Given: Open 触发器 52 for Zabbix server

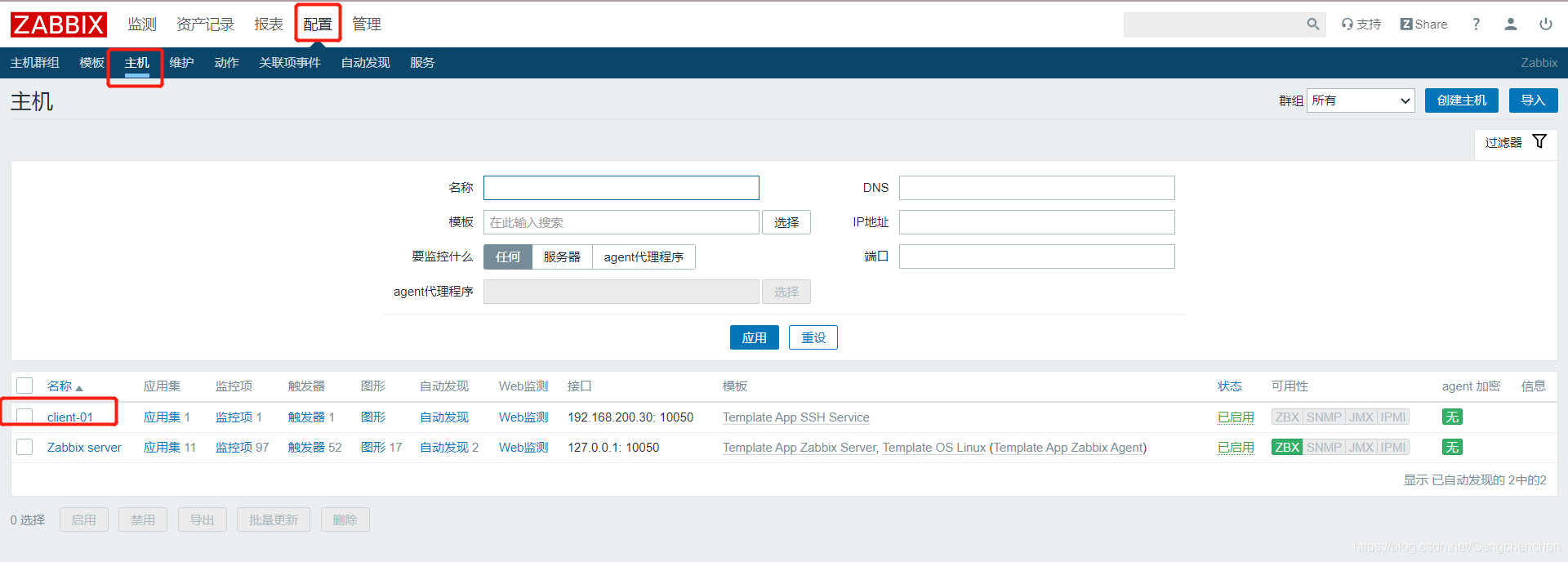Looking at the screenshot, I should click(306, 448).
